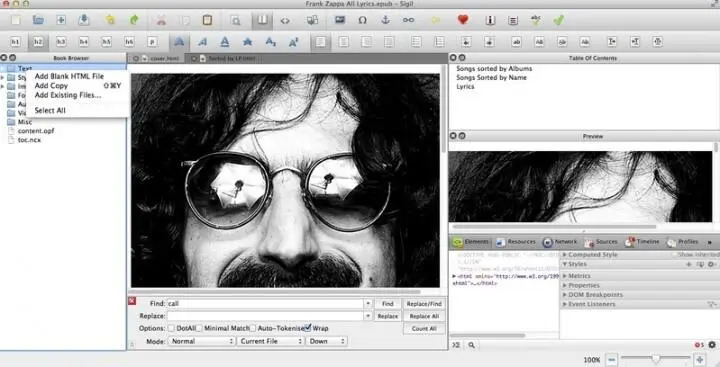Toggle the h2 heading button
720x367 pixels.
[x=38, y=42]
